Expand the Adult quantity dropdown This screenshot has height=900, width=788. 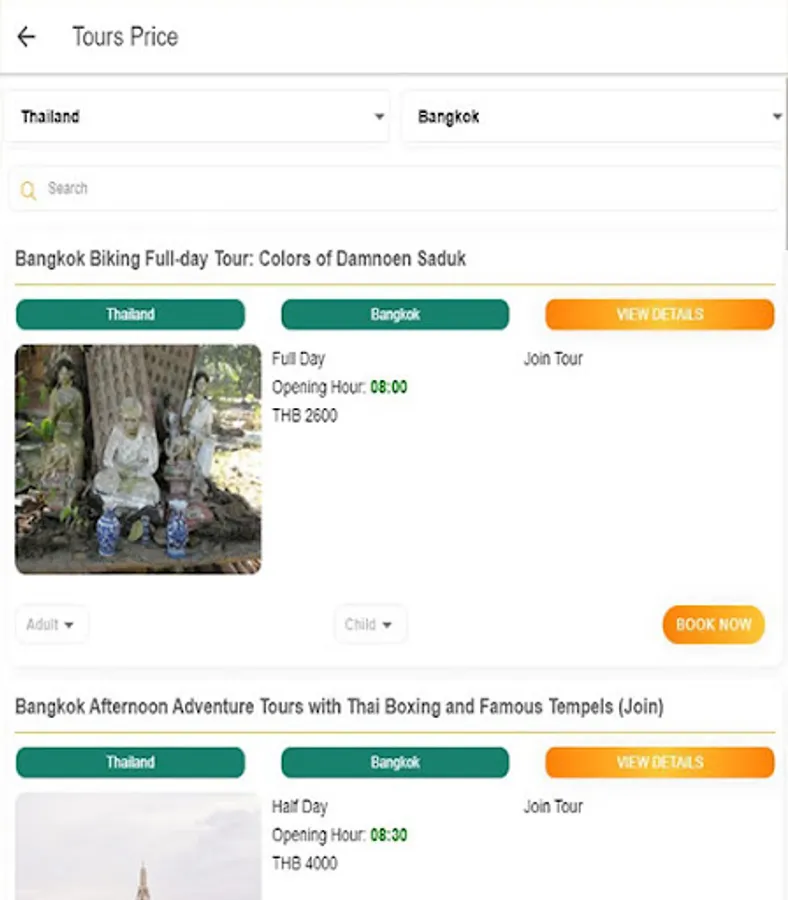(x=51, y=625)
